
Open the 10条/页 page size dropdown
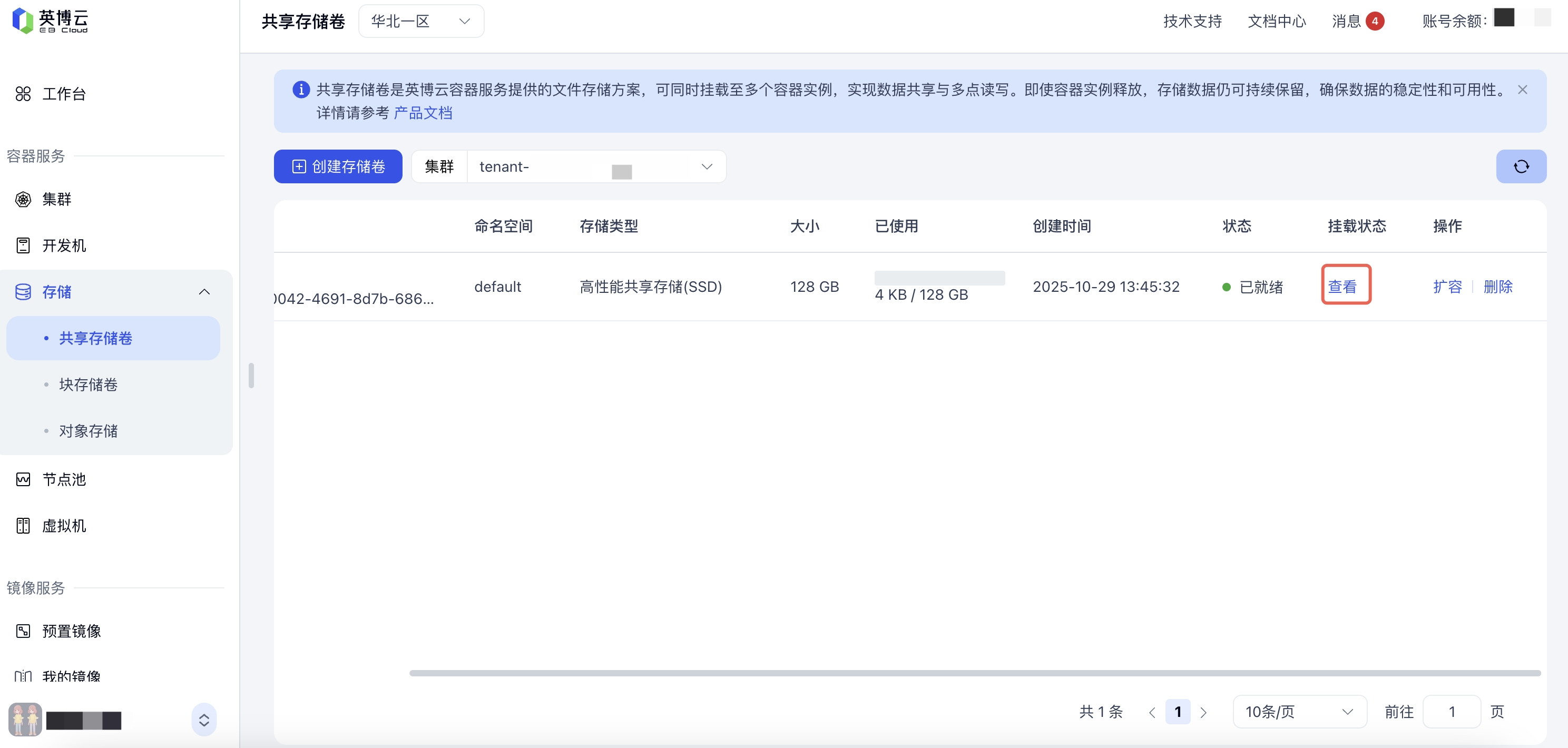(x=1299, y=711)
